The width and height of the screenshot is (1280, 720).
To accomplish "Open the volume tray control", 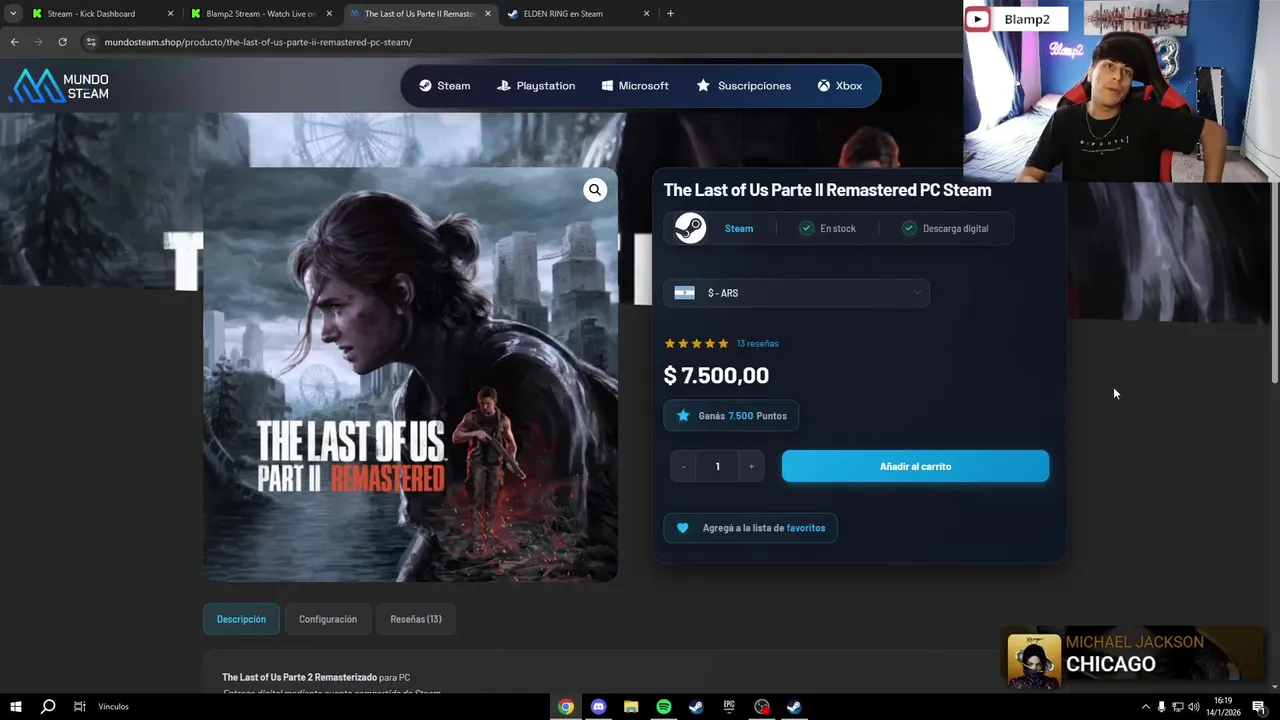I will click(x=1193, y=707).
